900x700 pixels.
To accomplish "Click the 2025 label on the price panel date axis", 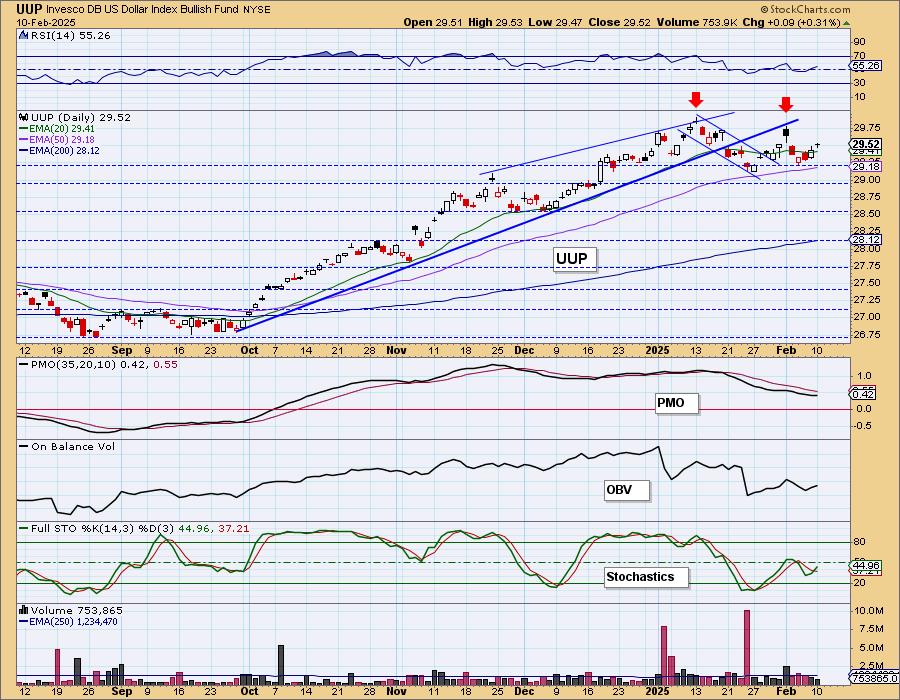I will (x=657, y=350).
